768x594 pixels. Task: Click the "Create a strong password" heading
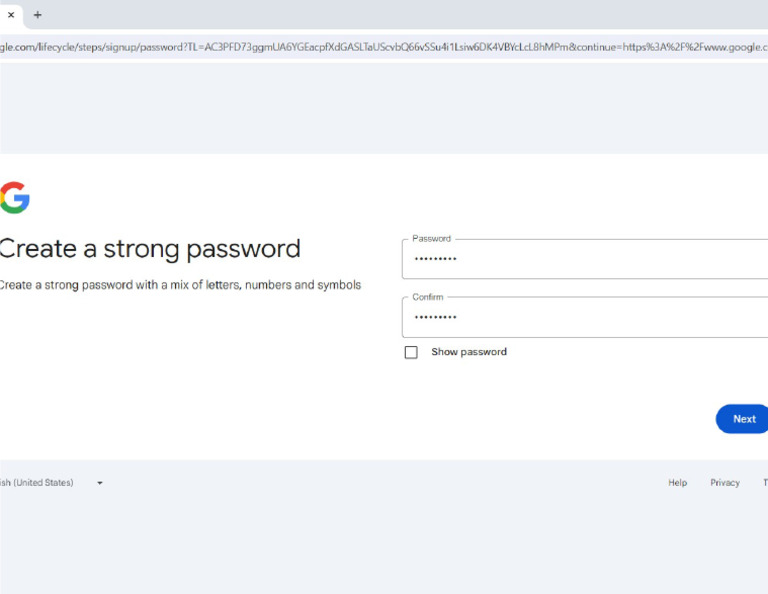click(150, 249)
